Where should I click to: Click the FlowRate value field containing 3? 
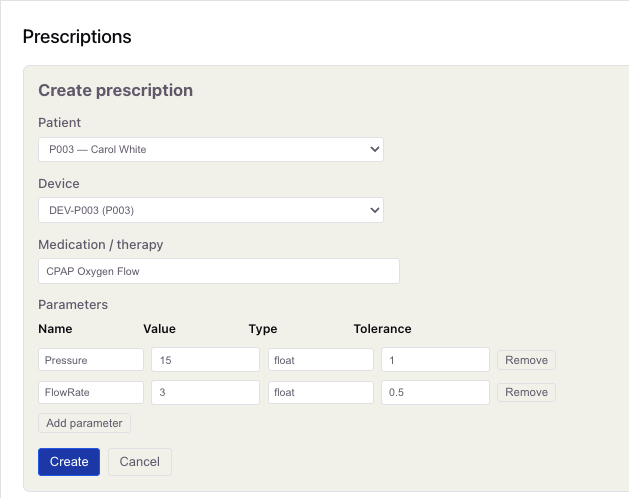(x=205, y=392)
